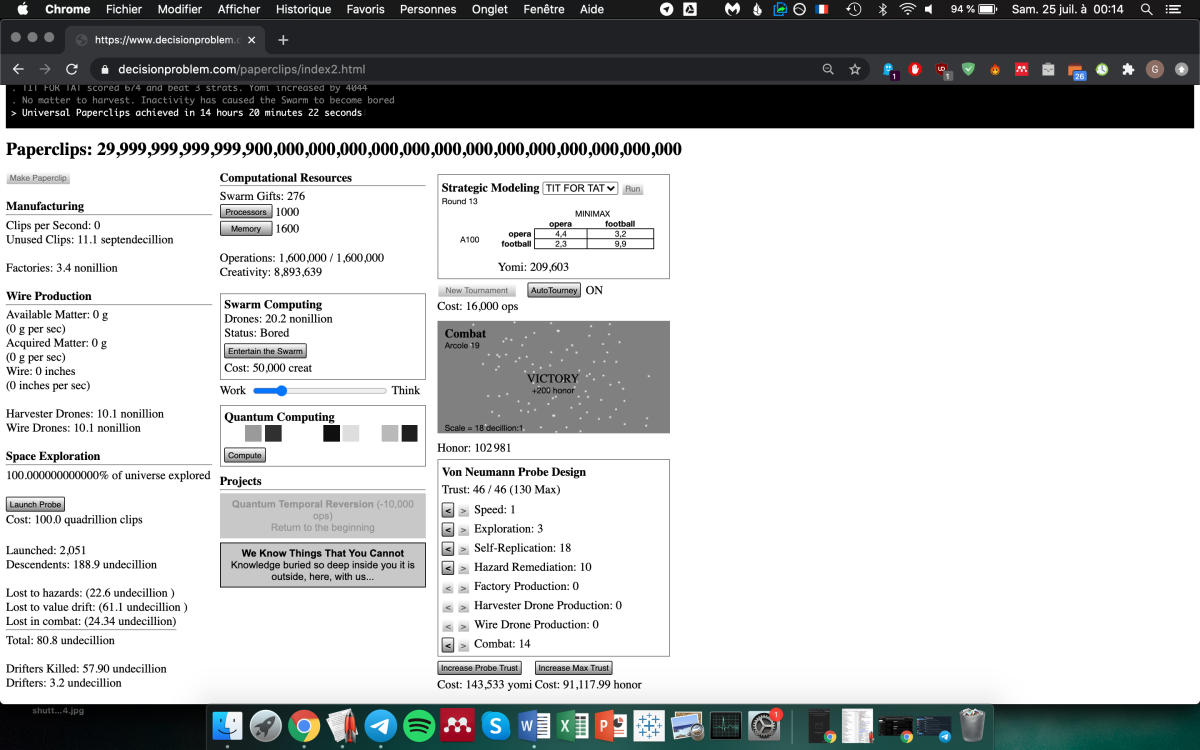Disable the AutoTourney option
The image size is (1200, 750).
(553, 290)
